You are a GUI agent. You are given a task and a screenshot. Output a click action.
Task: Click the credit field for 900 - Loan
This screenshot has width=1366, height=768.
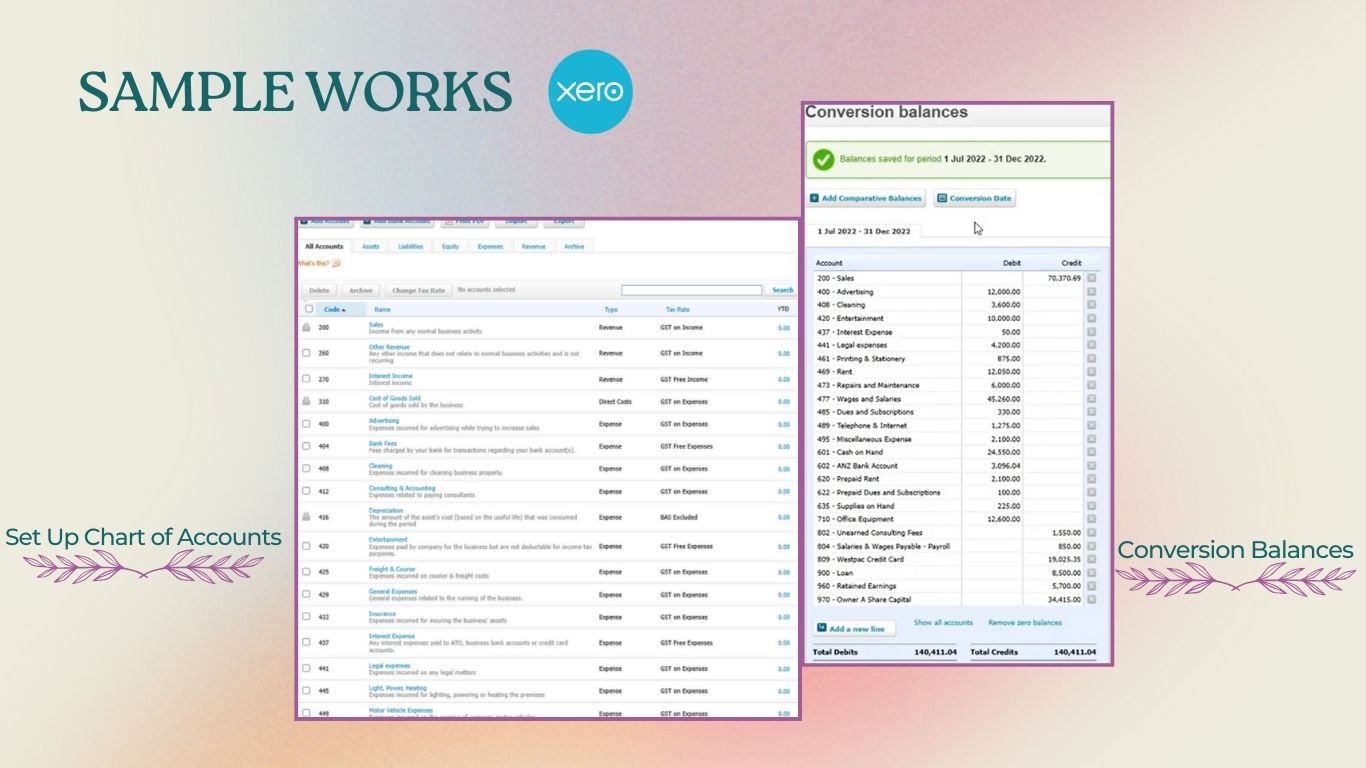click(x=1053, y=573)
